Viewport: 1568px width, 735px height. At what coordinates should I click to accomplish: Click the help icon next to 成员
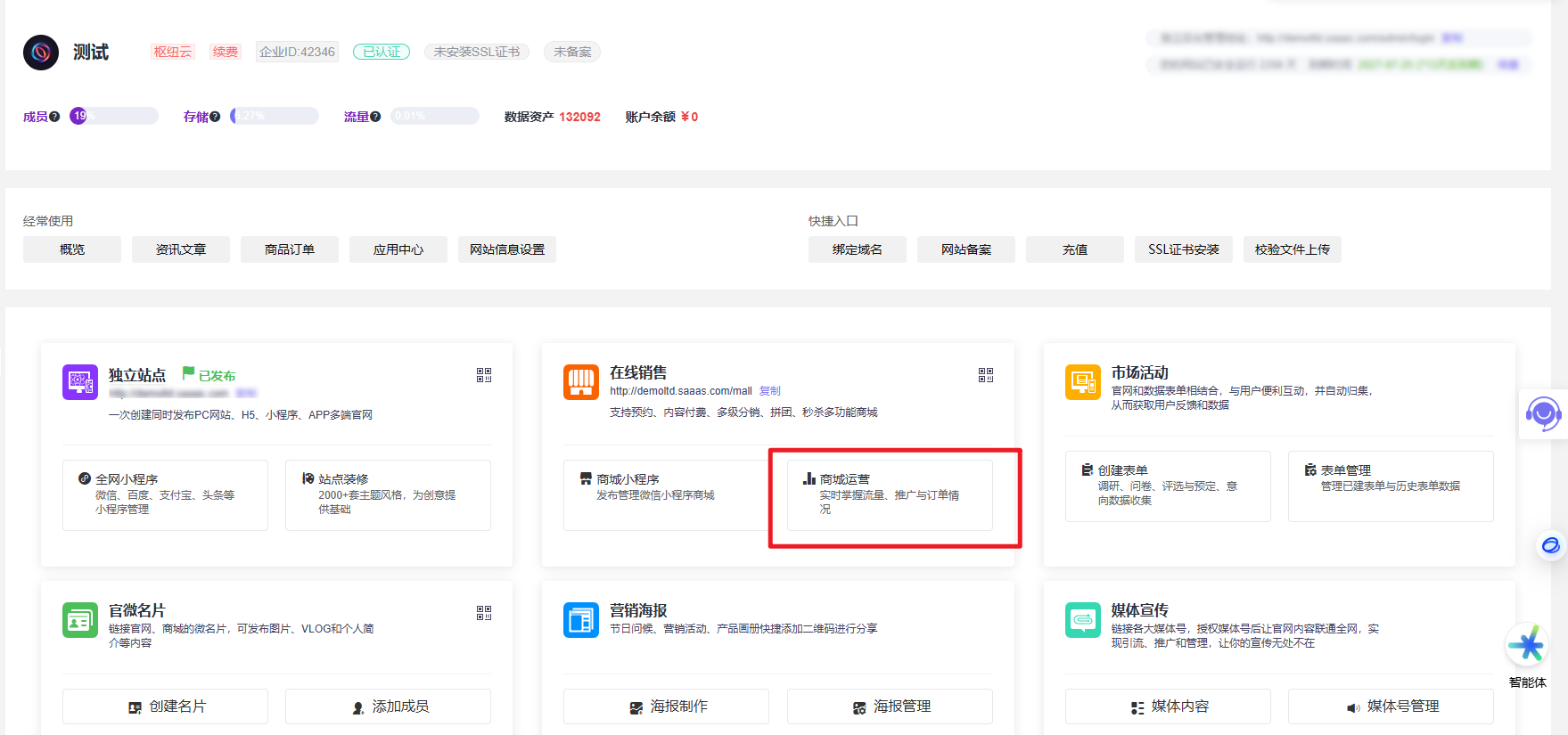point(54,117)
